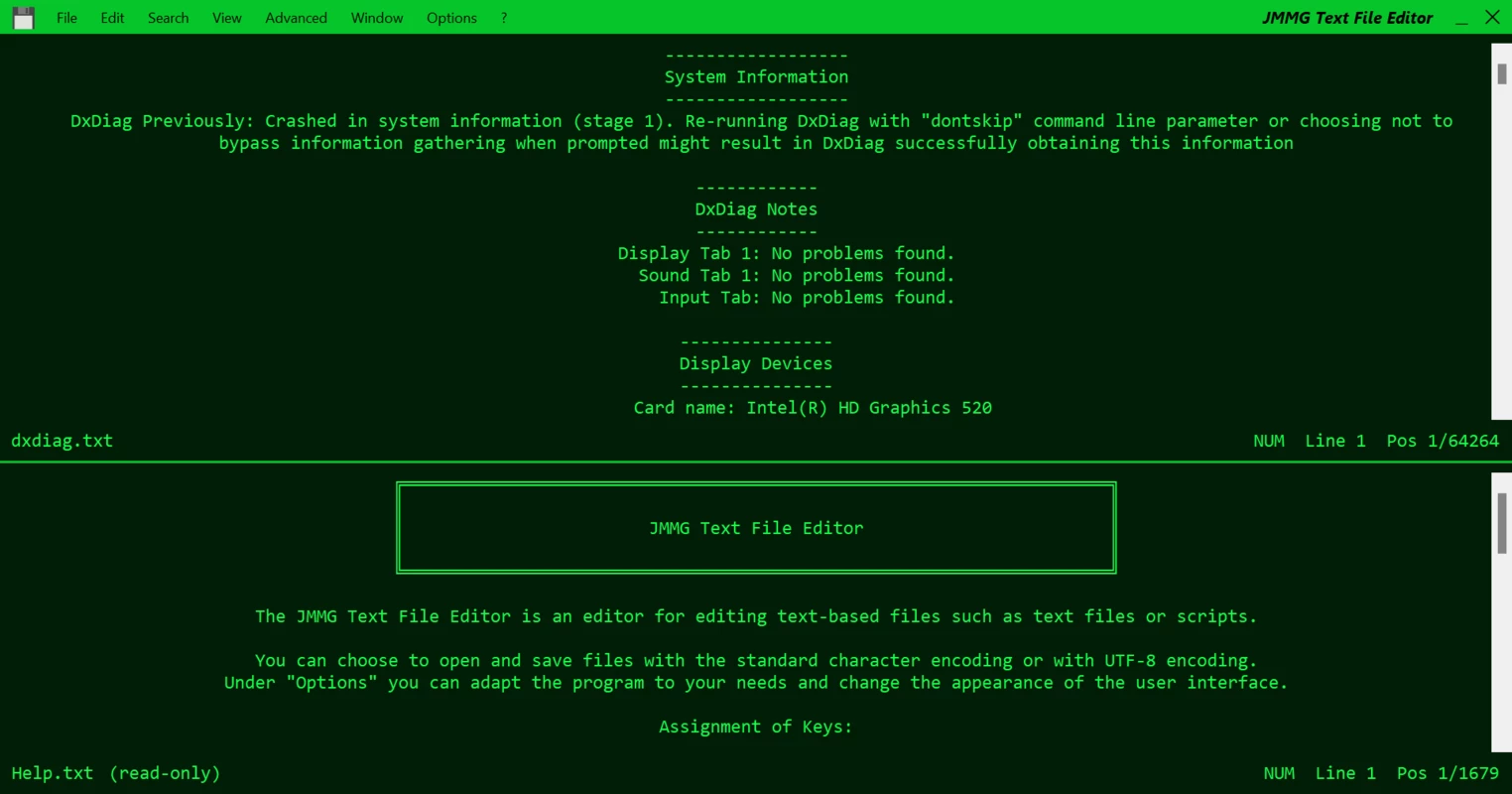Click NUM indicator in dxdiag.txt status bar
This screenshot has width=1512, height=794.
point(1269,441)
